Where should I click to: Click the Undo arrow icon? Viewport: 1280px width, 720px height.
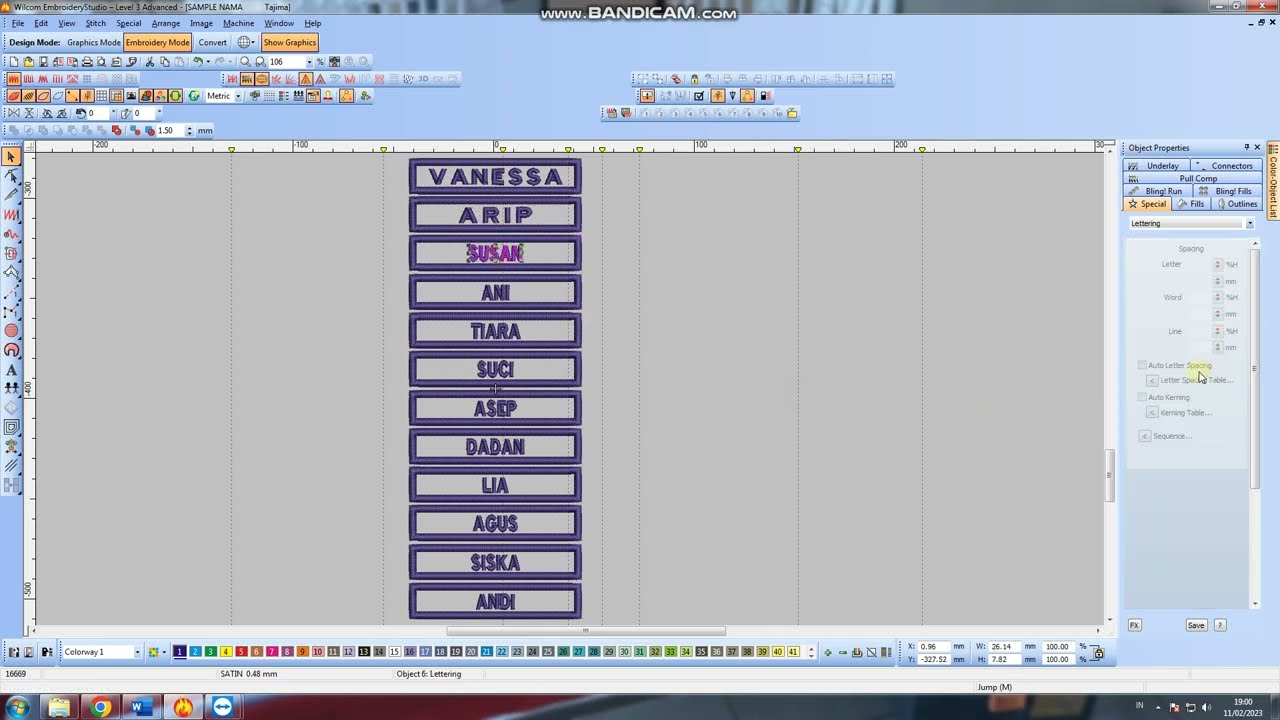point(198,62)
